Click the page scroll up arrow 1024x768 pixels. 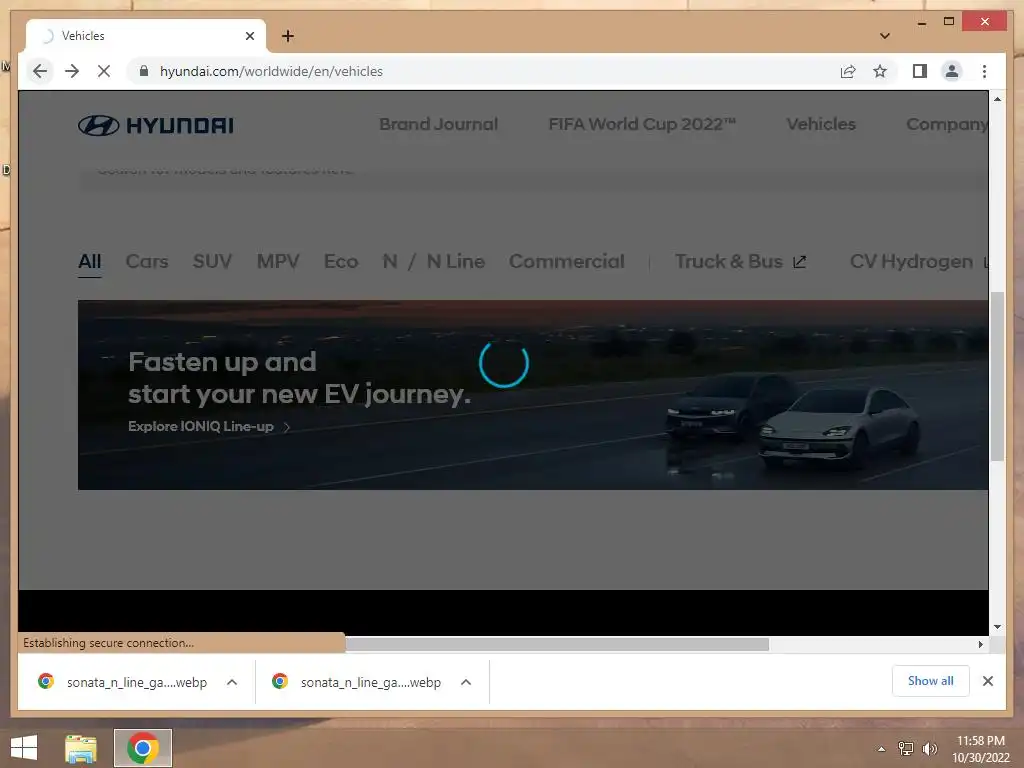[997, 99]
